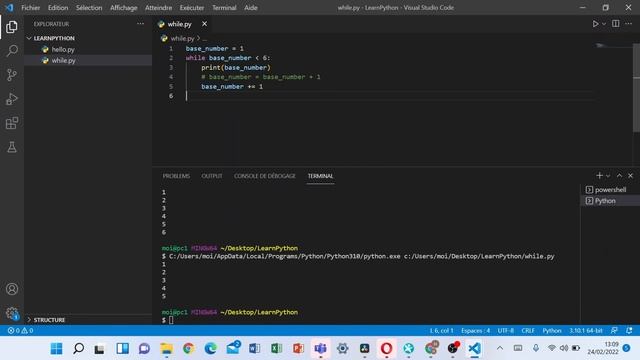Close the while.py editor tab
Image resolution: width=640 pixels, height=360 pixels.
tap(204, 24)
